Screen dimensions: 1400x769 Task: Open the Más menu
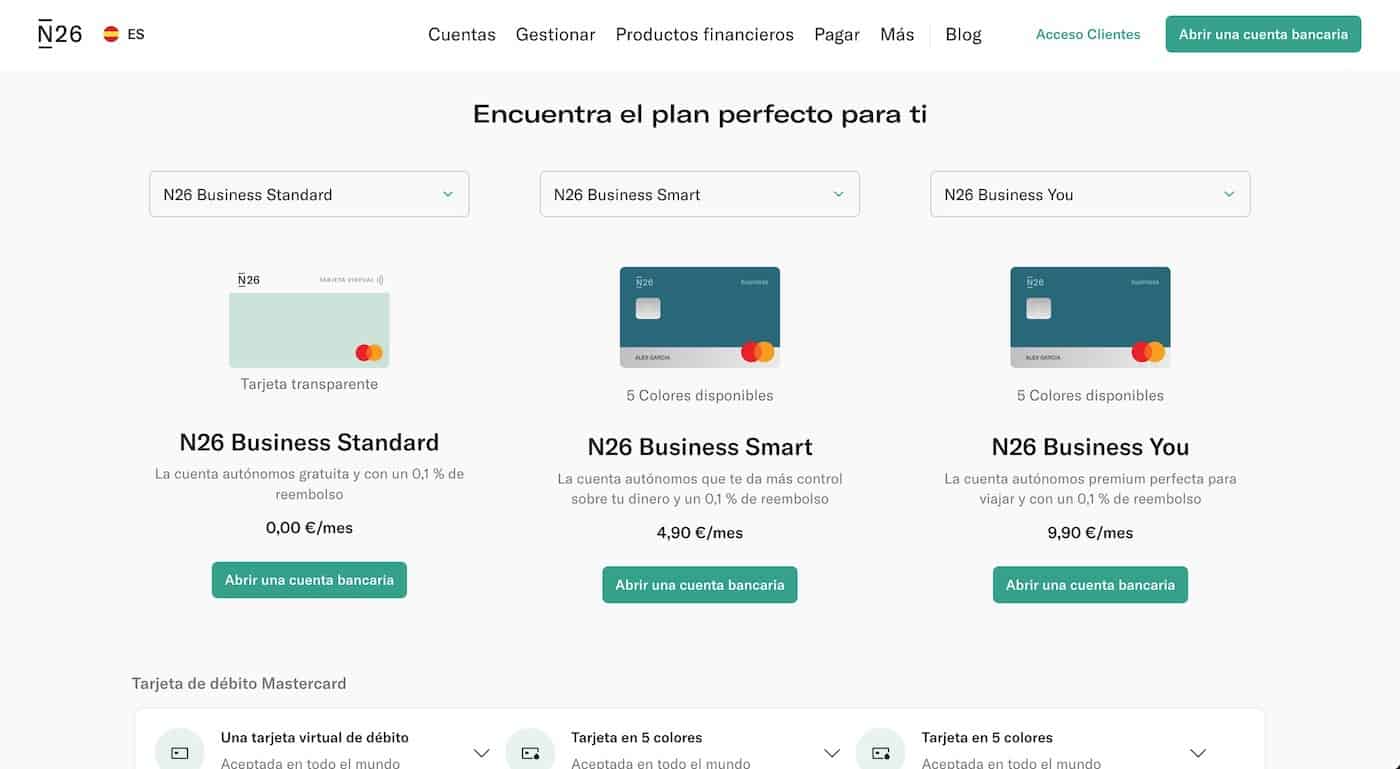point(897,34)
